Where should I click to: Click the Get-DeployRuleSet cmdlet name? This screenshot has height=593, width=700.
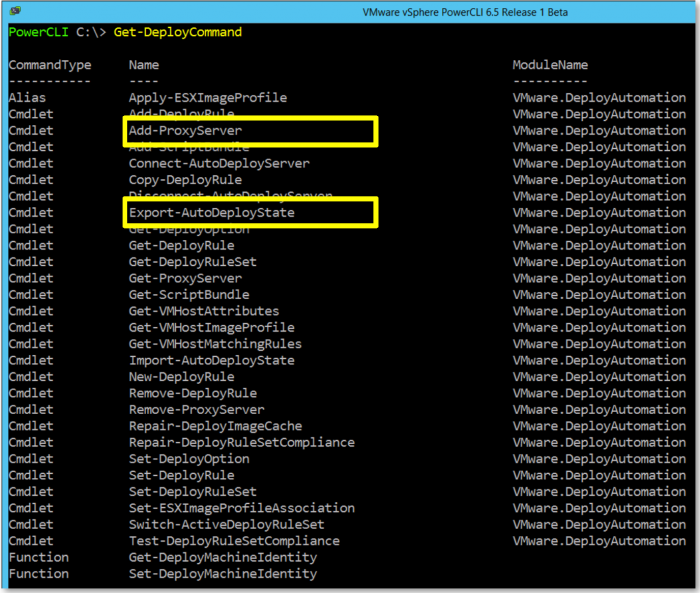coord(193,262)
